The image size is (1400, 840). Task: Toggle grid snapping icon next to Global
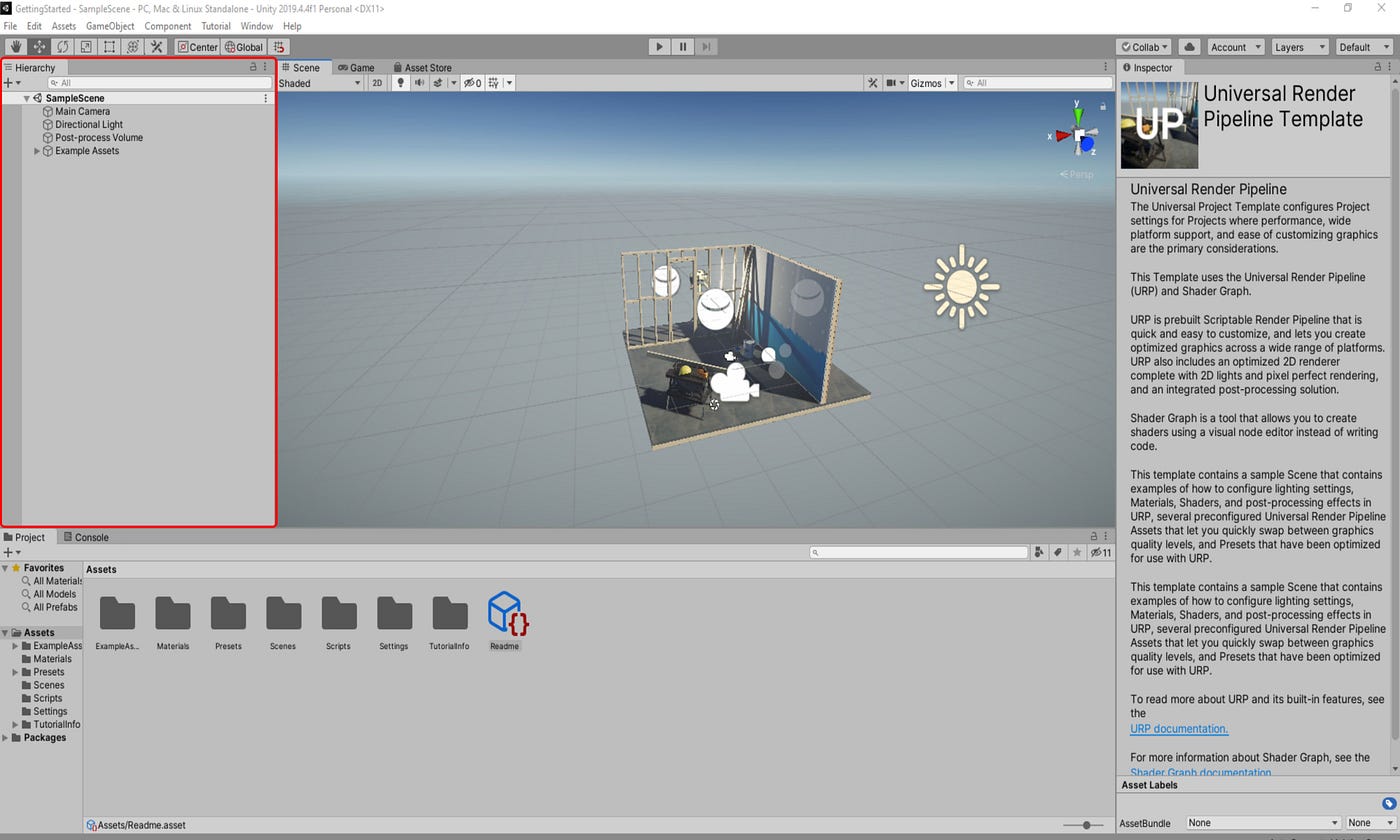[x=279, y=47]
